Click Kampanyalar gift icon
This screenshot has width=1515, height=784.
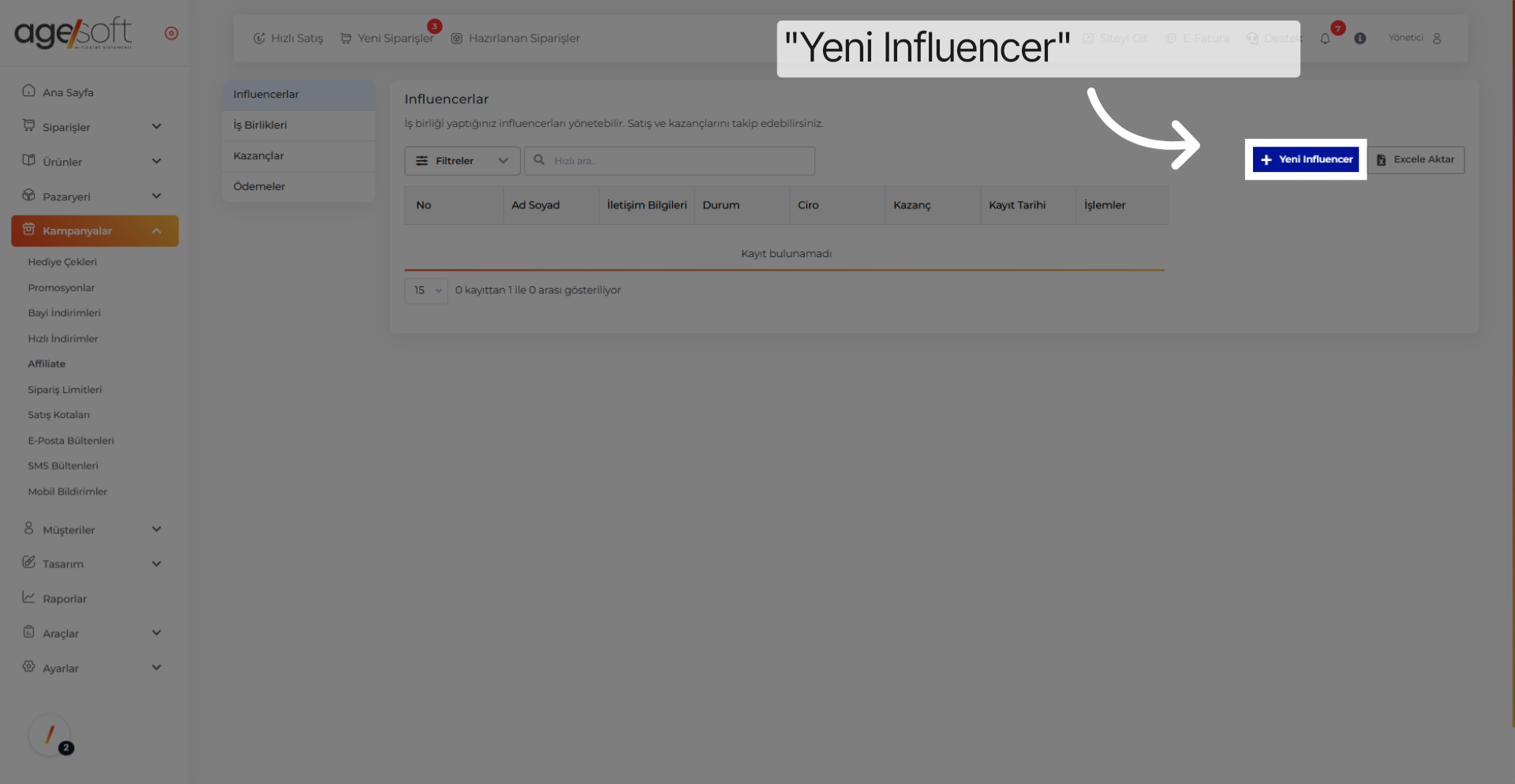(28, 230)
